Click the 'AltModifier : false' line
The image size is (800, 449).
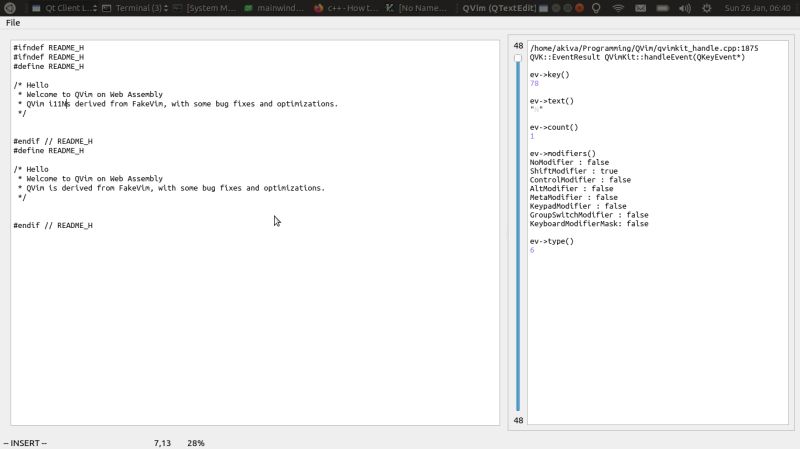571,188
